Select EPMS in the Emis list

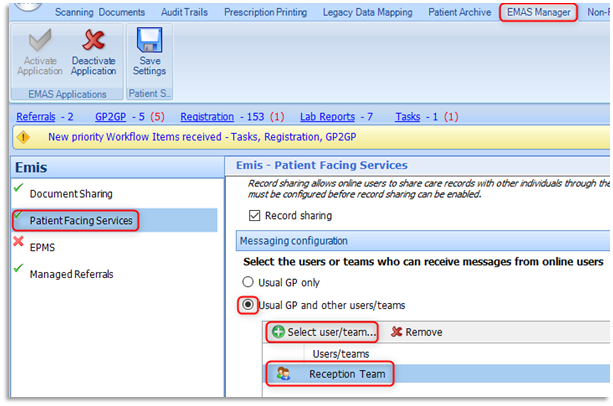pyautogui.click(x=42, y=248)
